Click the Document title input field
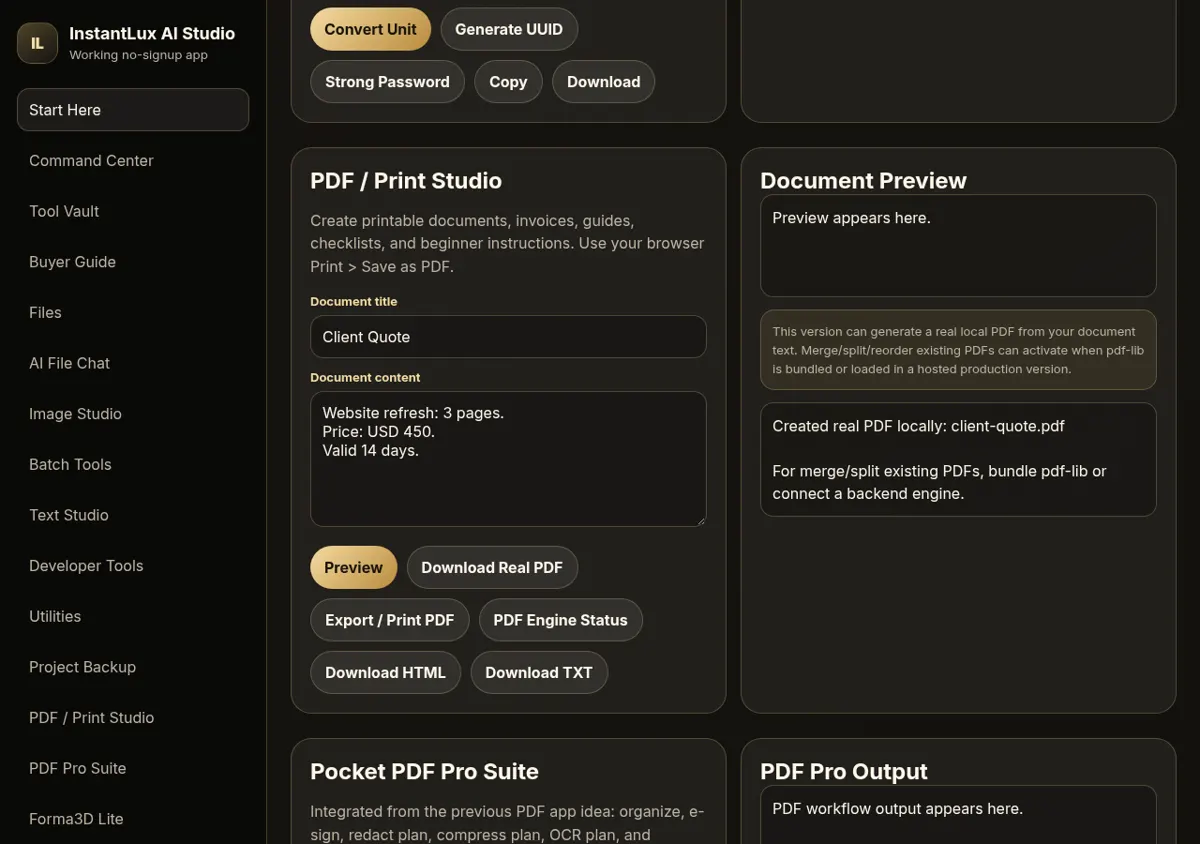The image size is (1200, 844). click(x=508, y=337)
